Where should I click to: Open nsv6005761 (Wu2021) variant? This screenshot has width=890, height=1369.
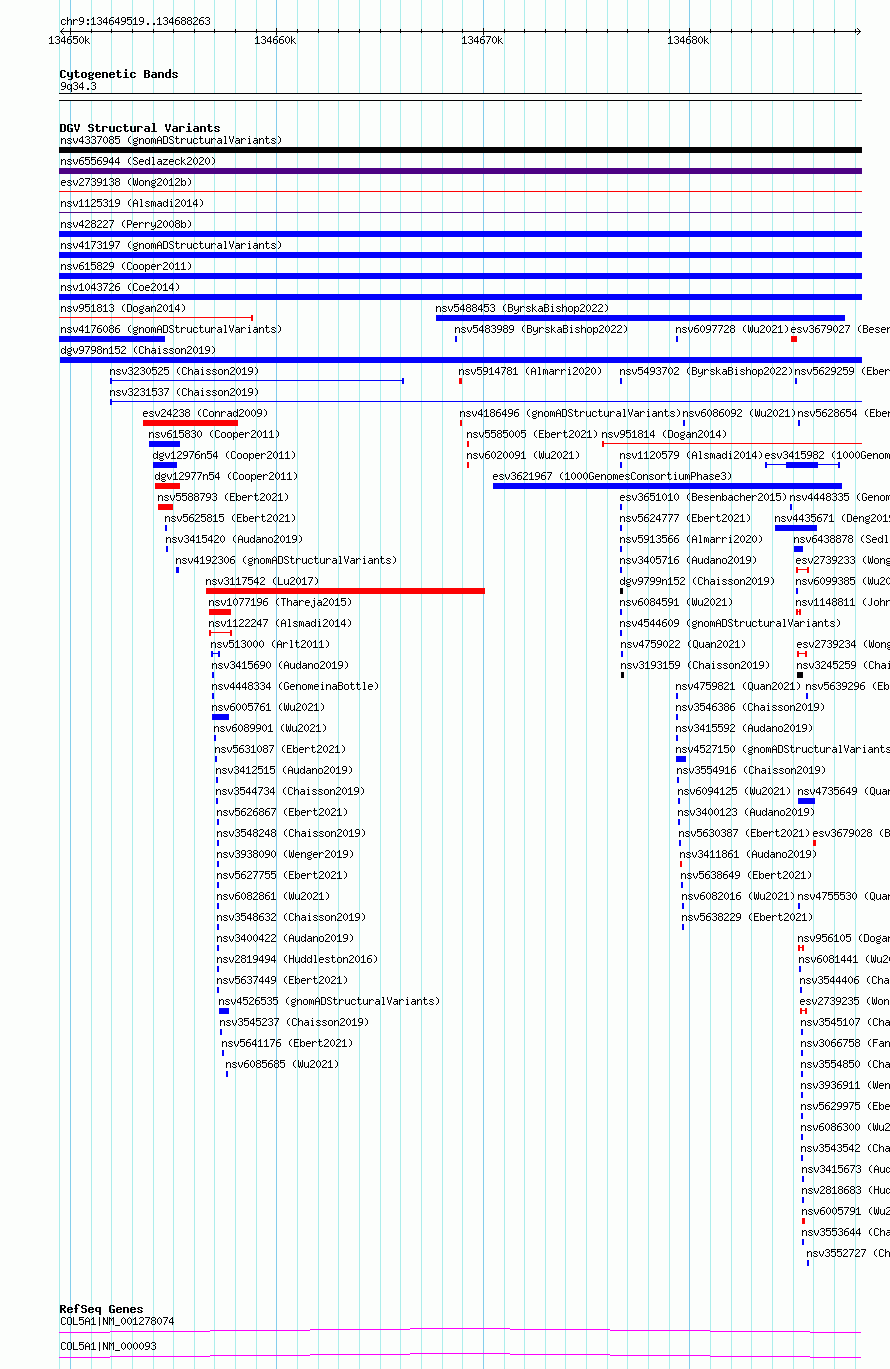coord(269,707)
